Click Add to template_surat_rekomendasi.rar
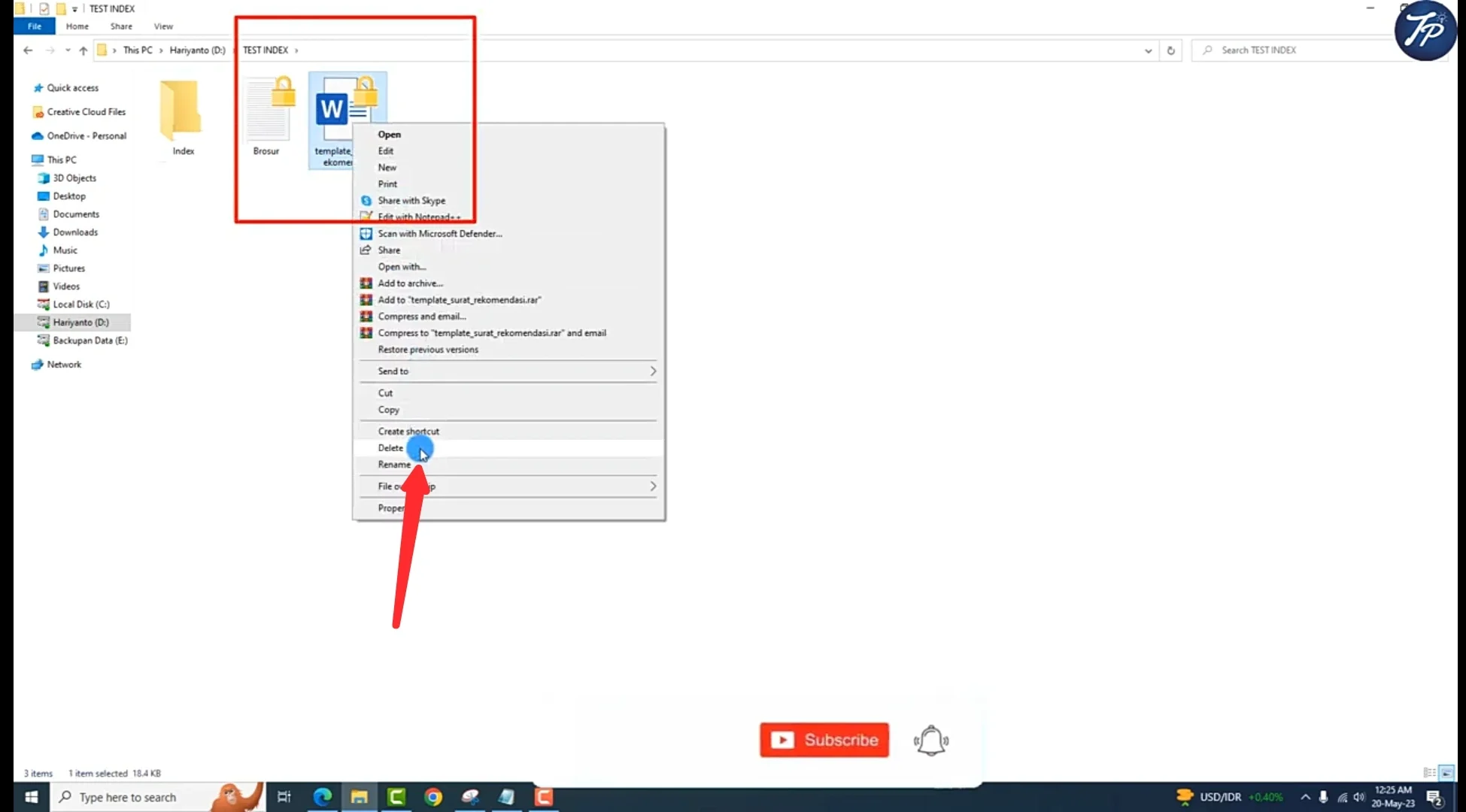The height and width of the screenshot is (812, 1466). [459, 300]
